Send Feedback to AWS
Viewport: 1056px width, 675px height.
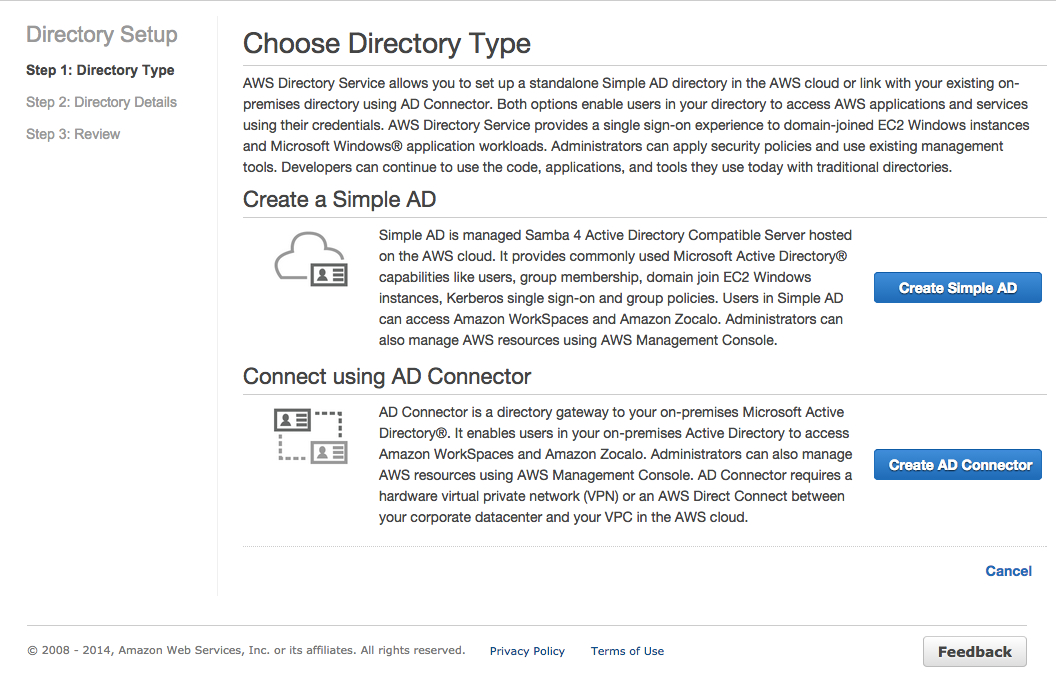974,651
